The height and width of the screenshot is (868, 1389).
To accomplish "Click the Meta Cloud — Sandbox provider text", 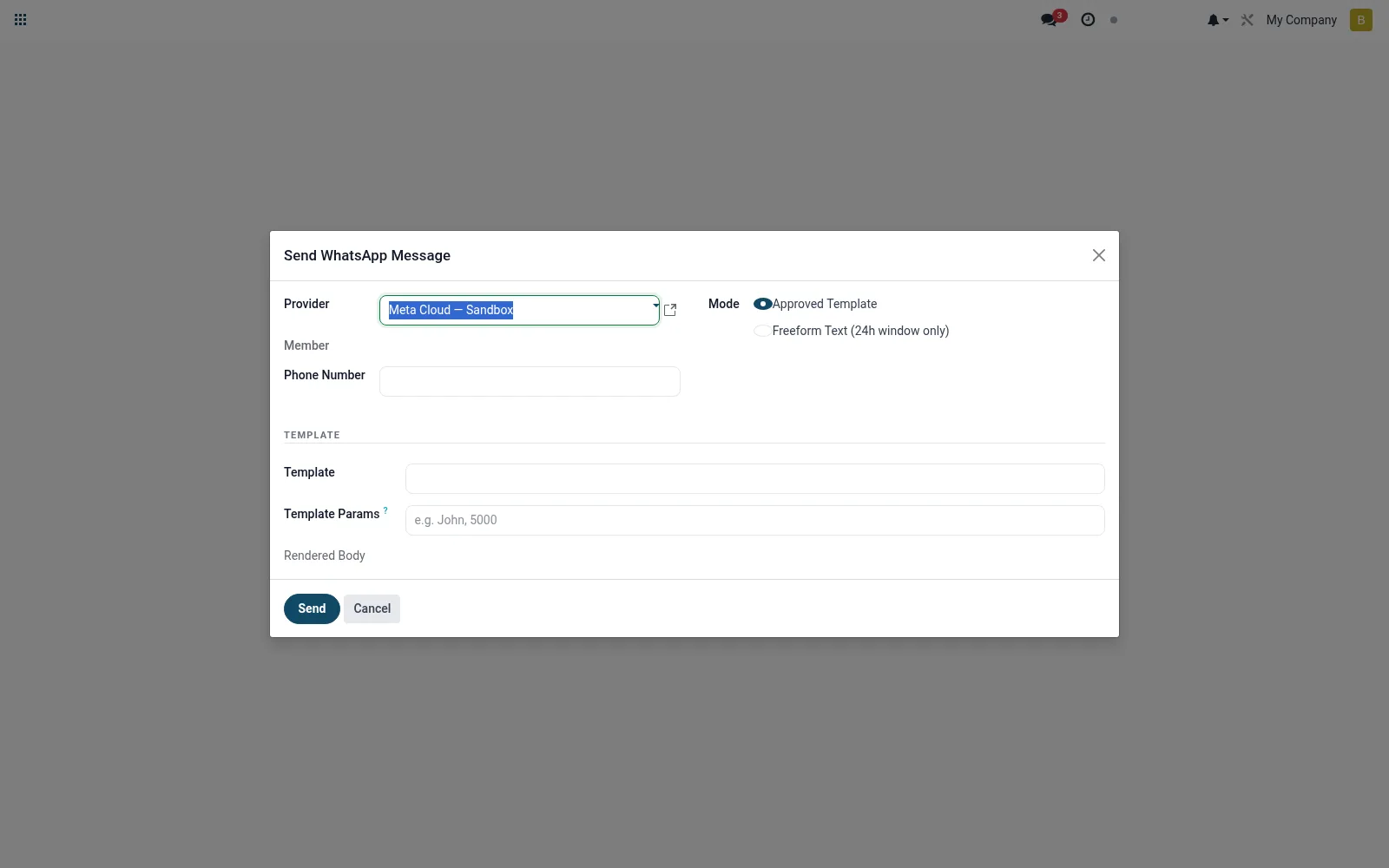I will (x=451, y=310).
